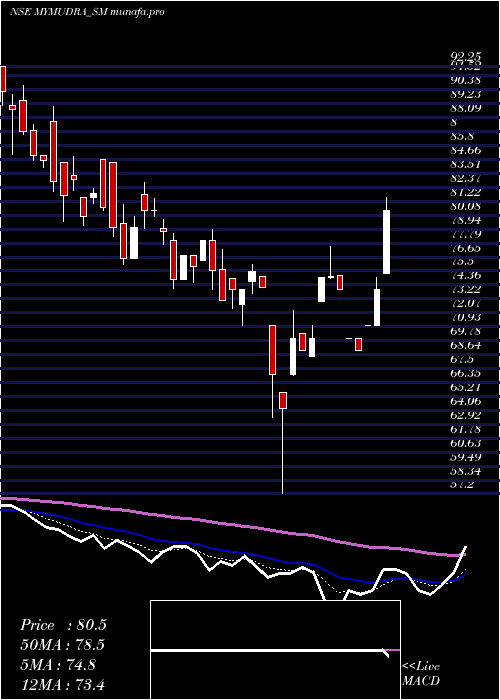Click the 80.08 price axis label

coord(465,206)
